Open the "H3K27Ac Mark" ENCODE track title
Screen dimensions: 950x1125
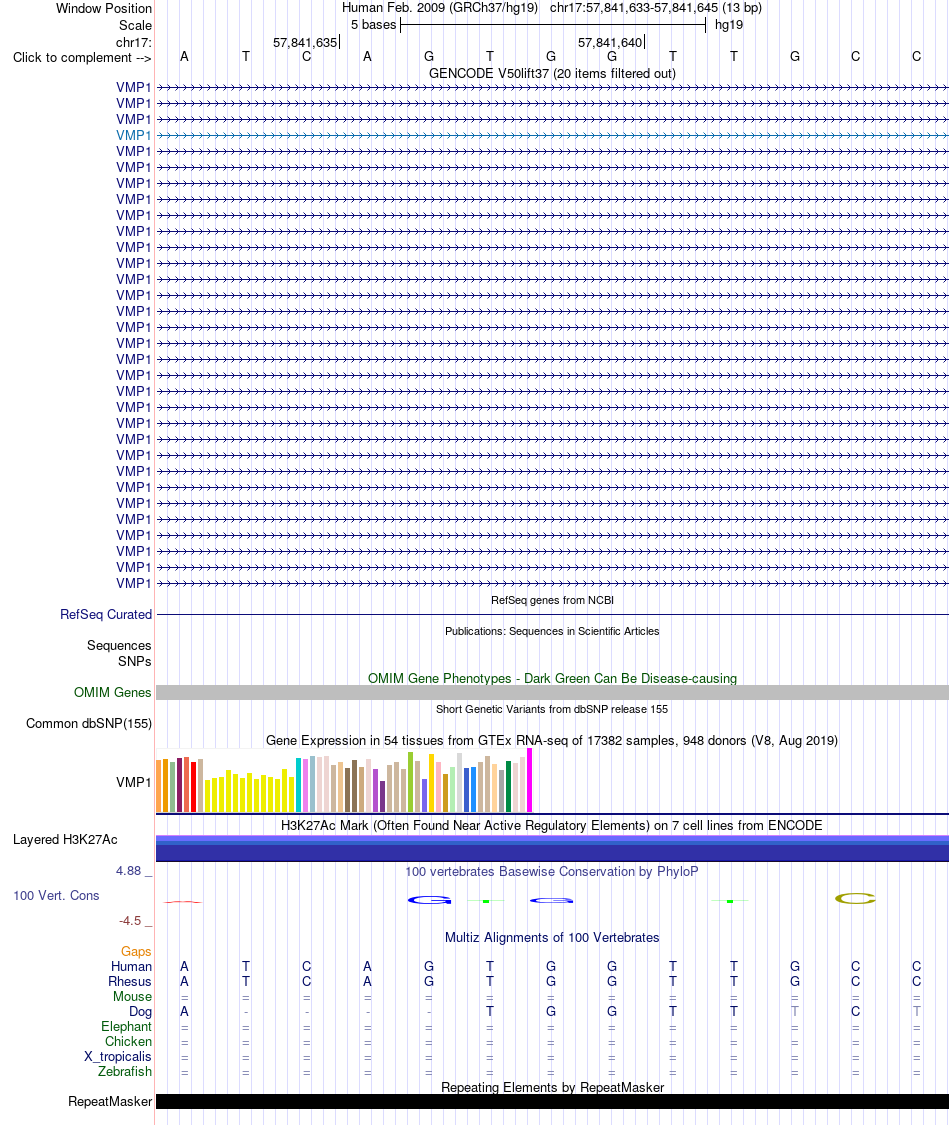click(552, 825)
